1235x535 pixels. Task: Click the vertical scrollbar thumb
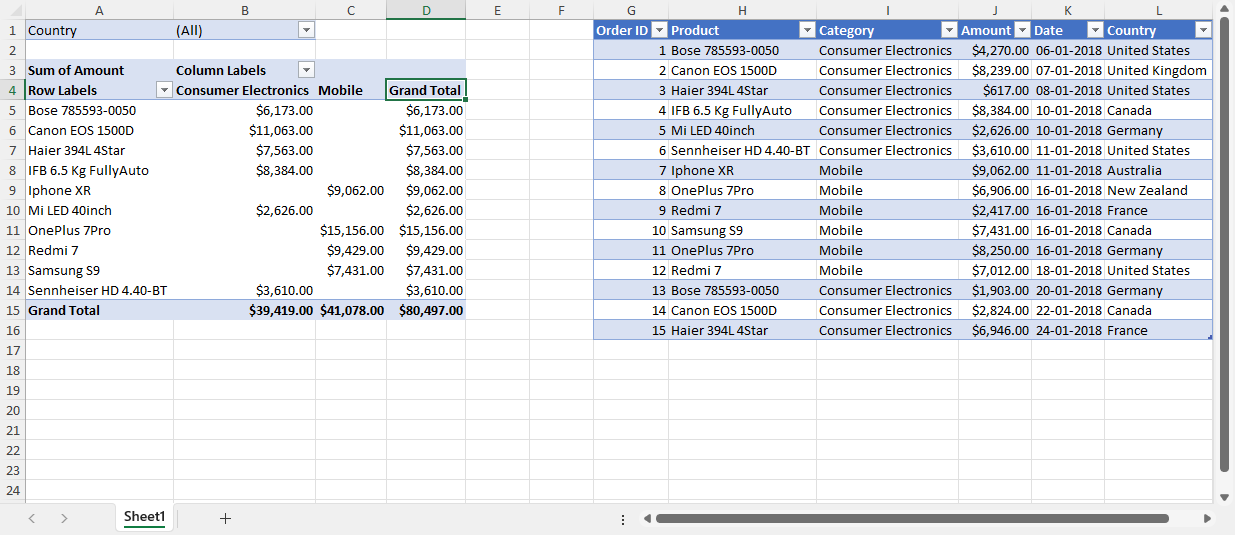click(1224, 245)
